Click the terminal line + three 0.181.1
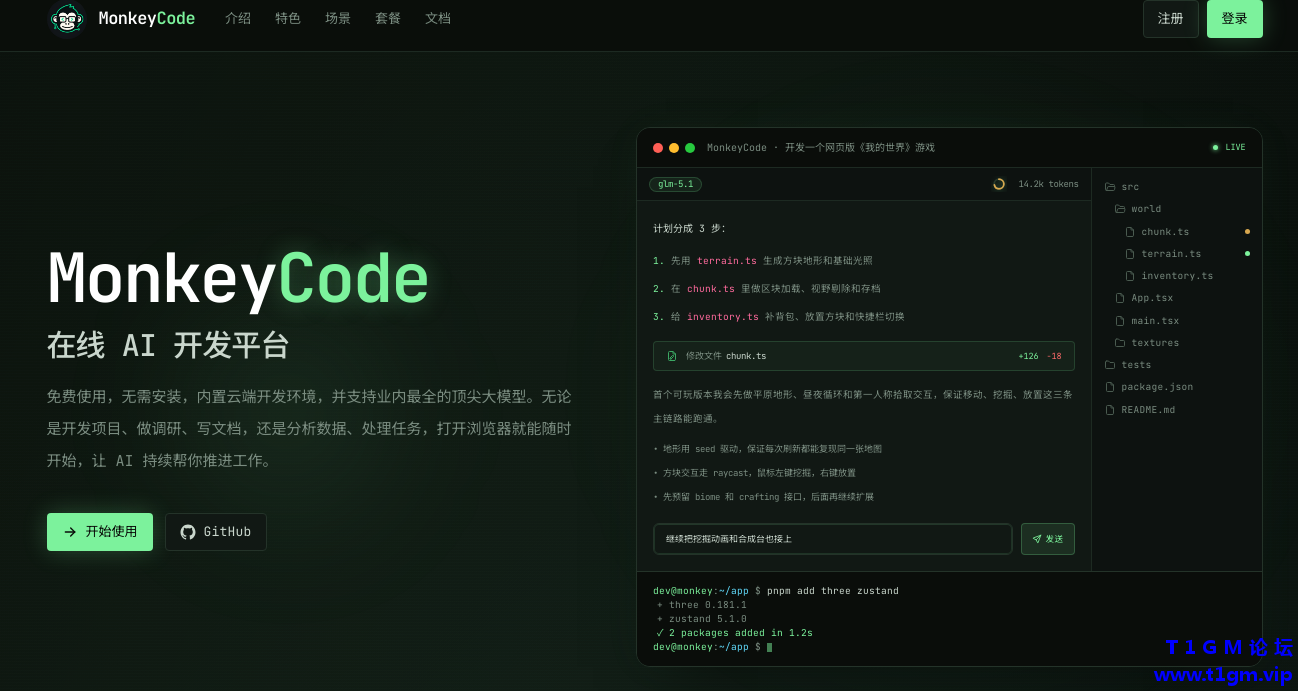Screen dimensions: 1298x691 [x=702, y=605]
